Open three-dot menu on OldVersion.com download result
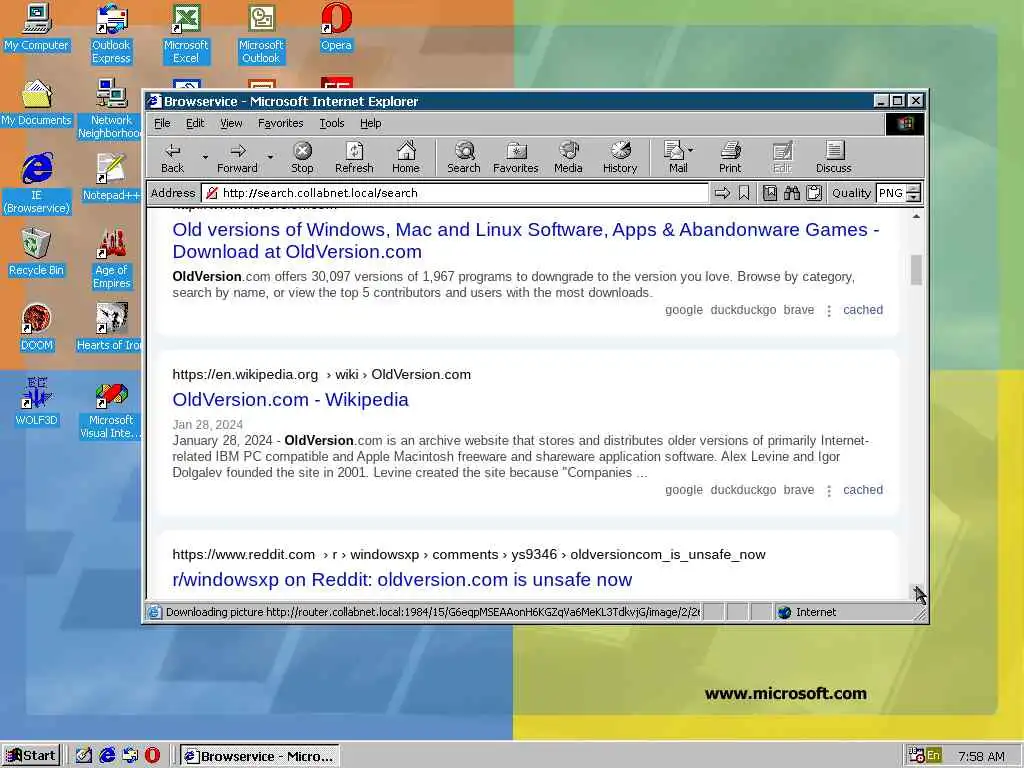 coord(829,311)
